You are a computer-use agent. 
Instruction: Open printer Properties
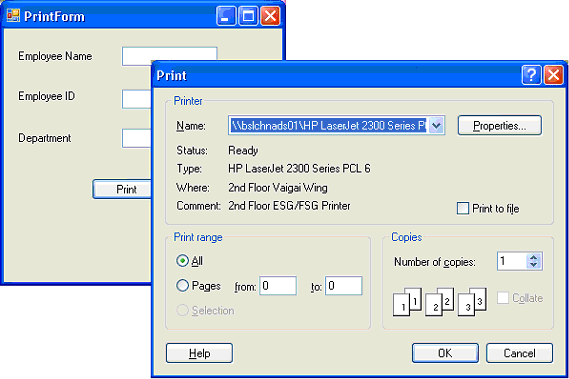point(500,126)
